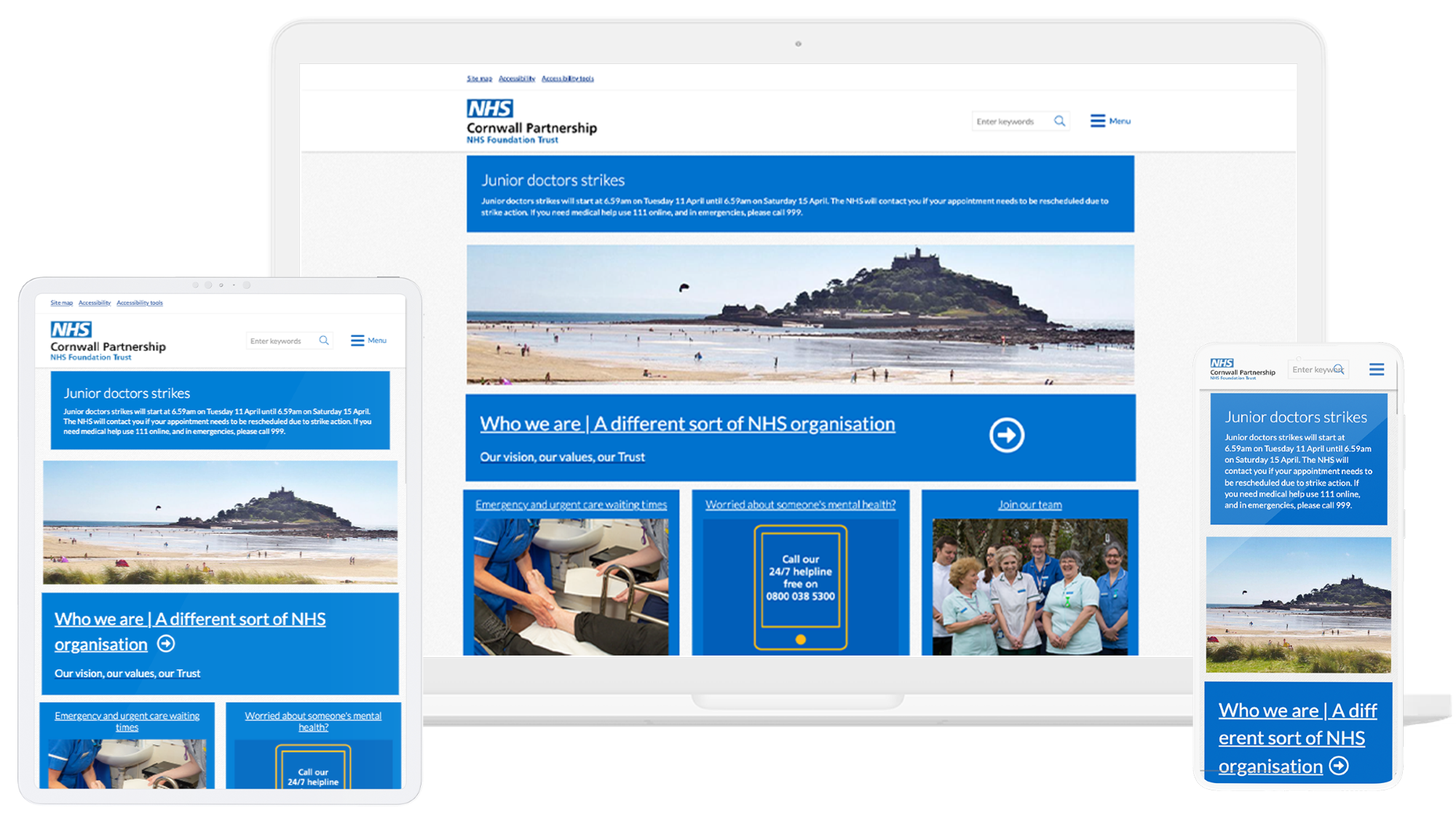Click the staff team group photo on laptop
The height and width of the screenshot is (821, 1456).
point(1029,587)
